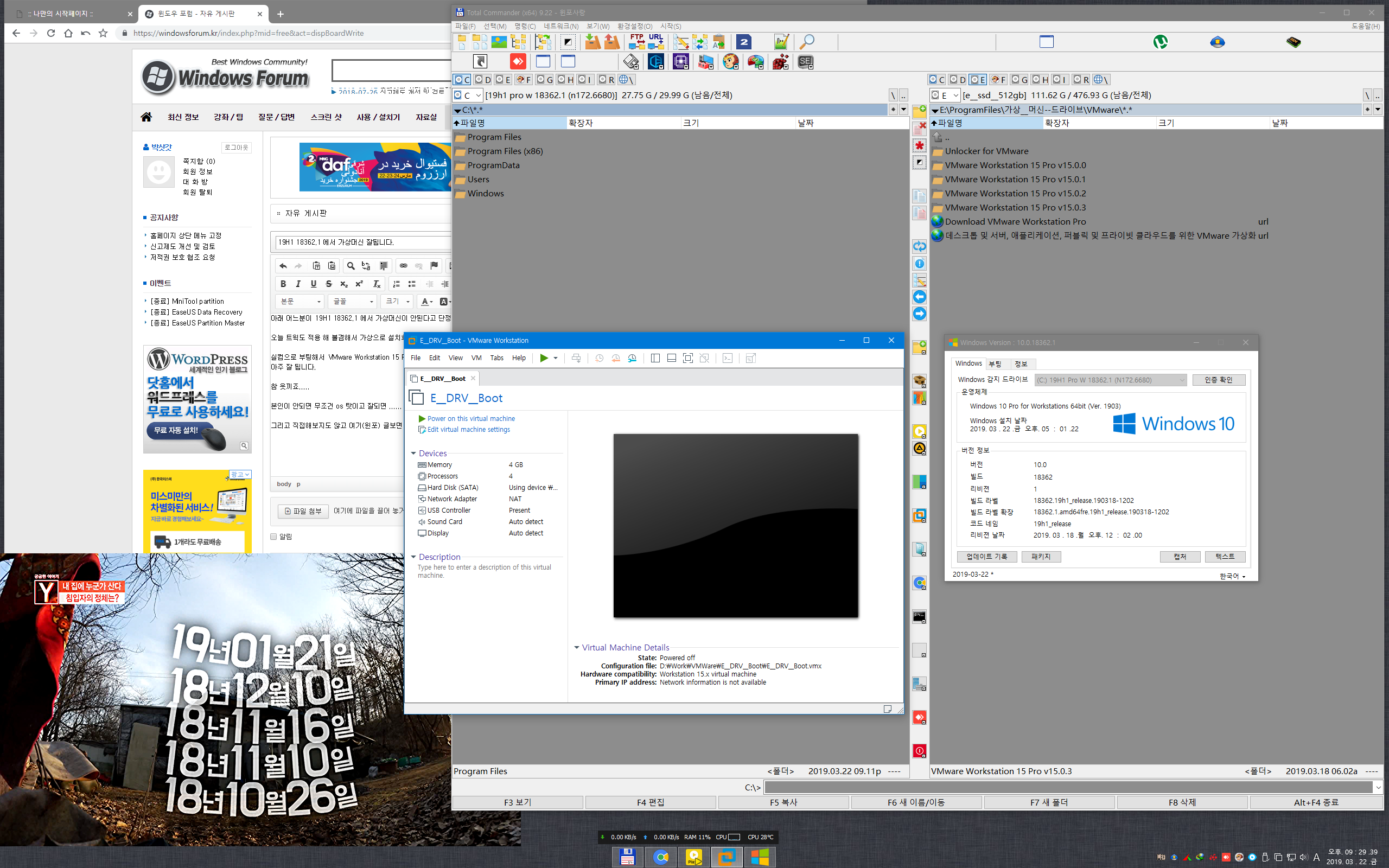Click the Notepad++ editor icon in Total Commander

781,41
